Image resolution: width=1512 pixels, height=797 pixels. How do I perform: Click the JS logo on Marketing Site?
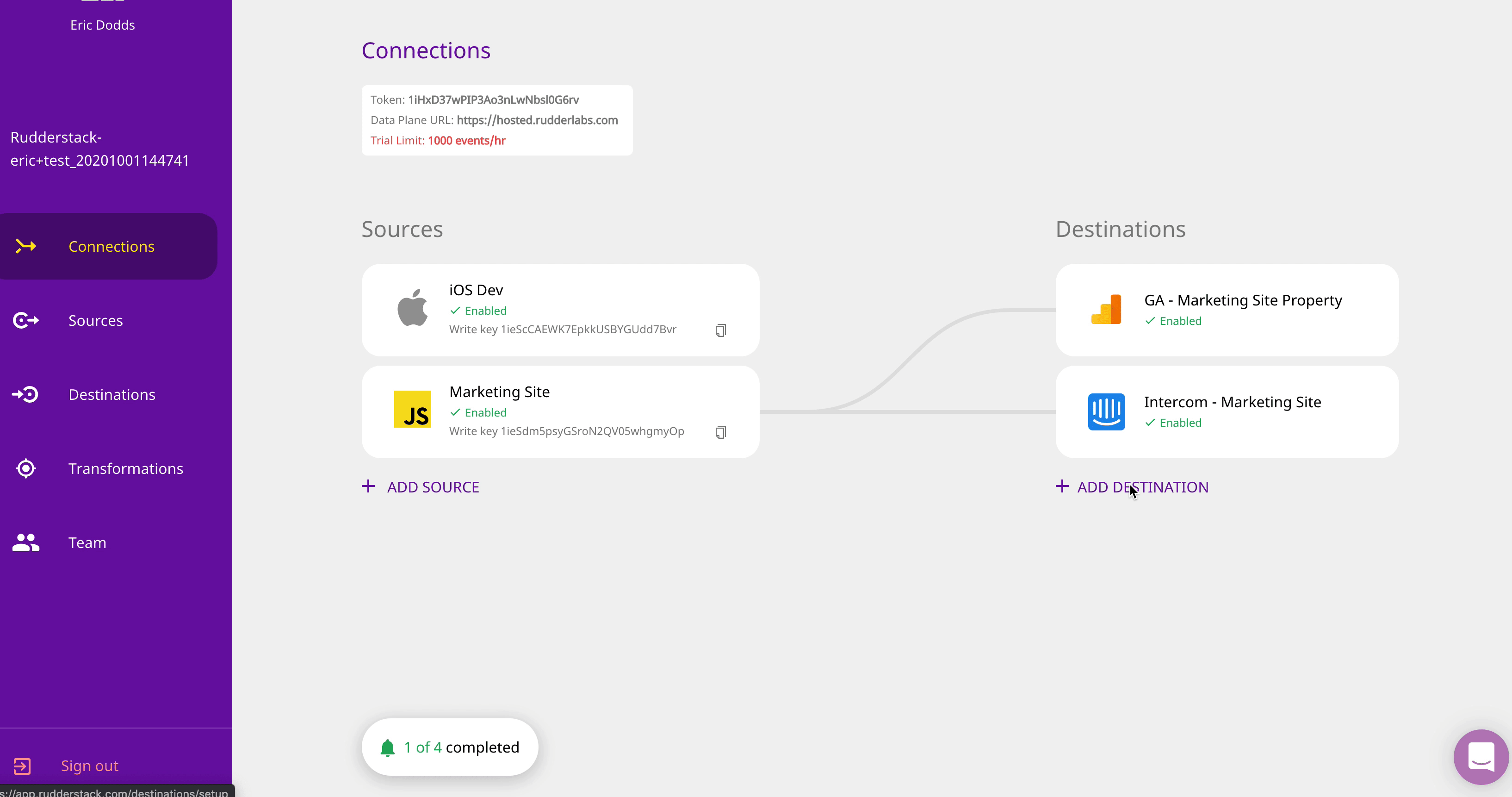[413, 409]
